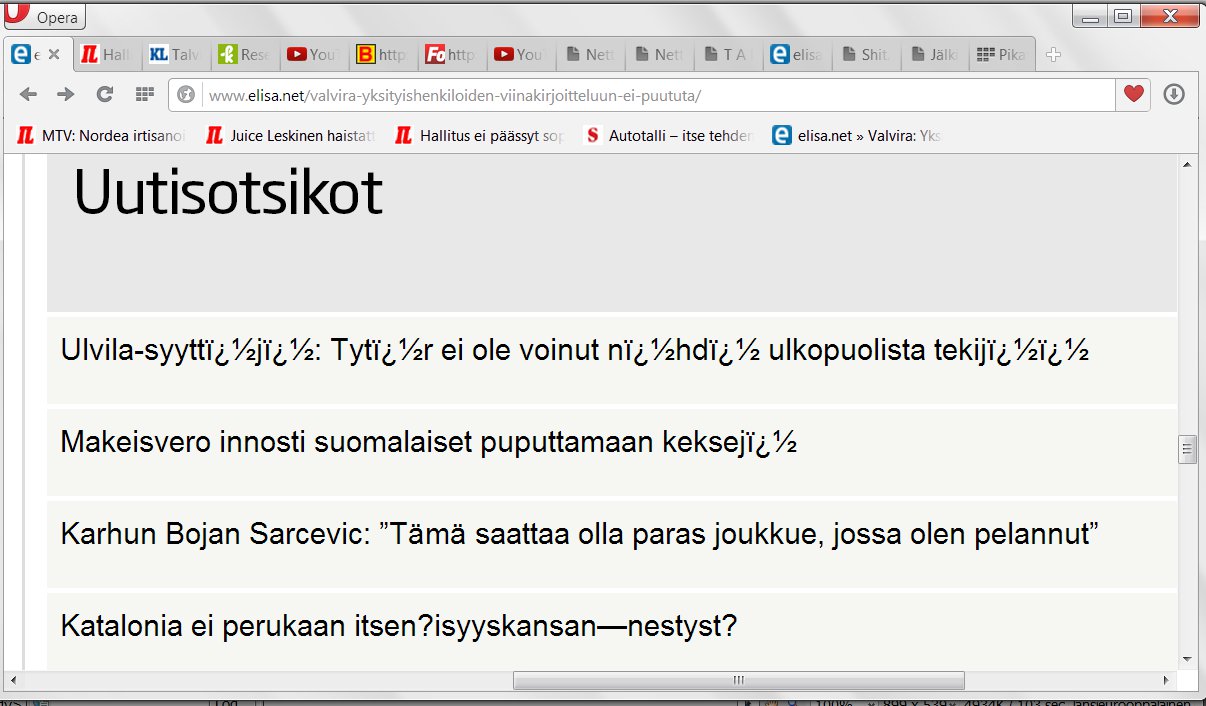1206x706 pixels.
Task: Close the active elisa tab
Action: point(55,55)
